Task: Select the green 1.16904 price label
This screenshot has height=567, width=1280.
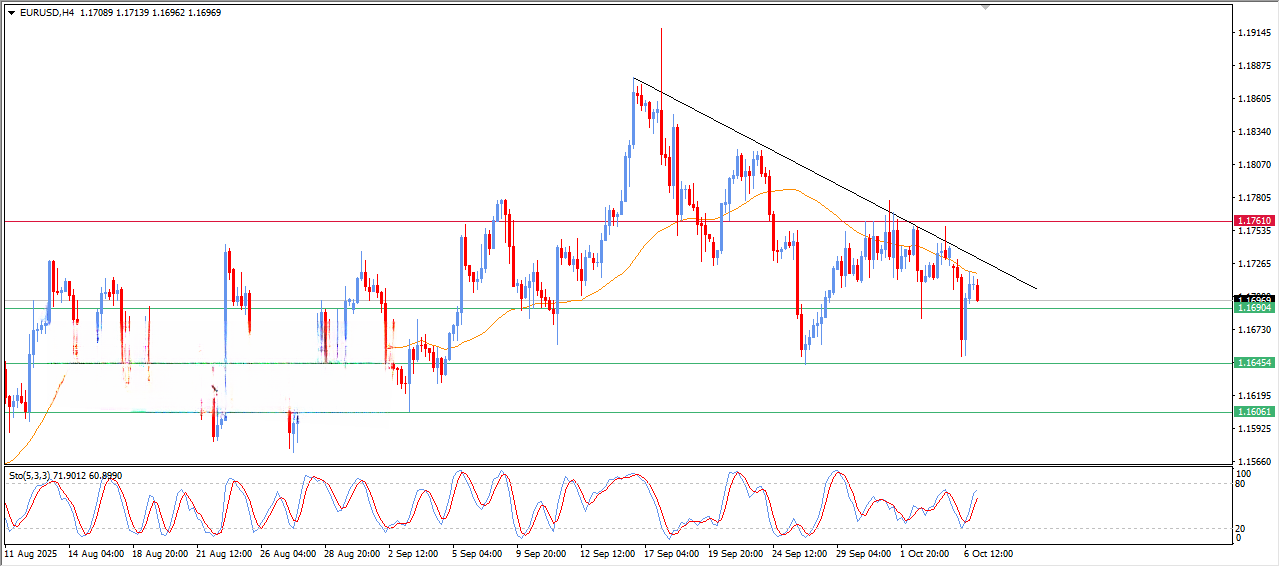Action: click(x=1254, y=308)
